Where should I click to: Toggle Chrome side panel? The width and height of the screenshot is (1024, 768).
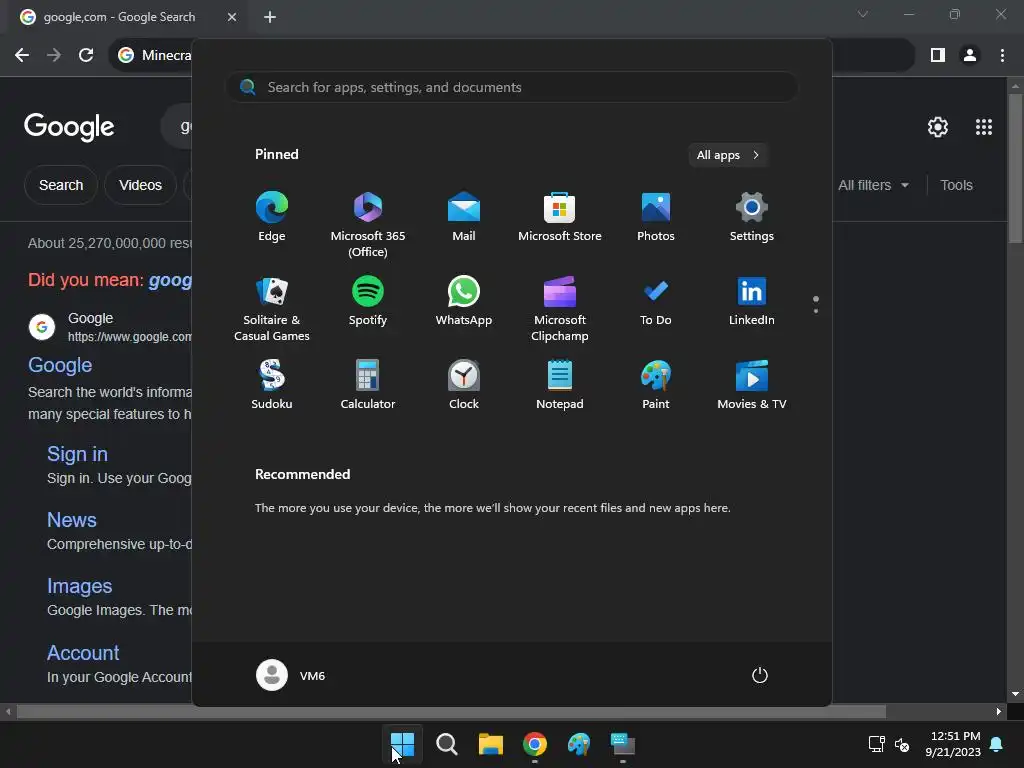pos(938,56)
